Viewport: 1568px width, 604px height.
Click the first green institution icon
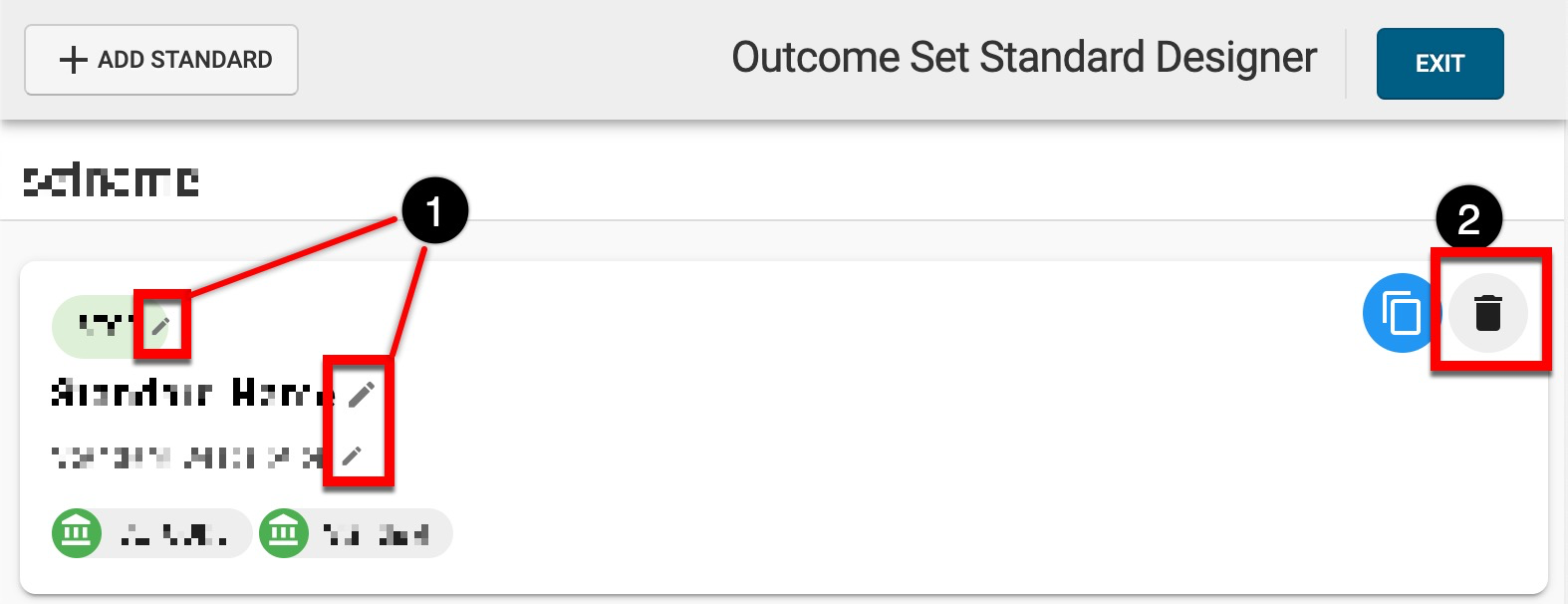[77, 533]
